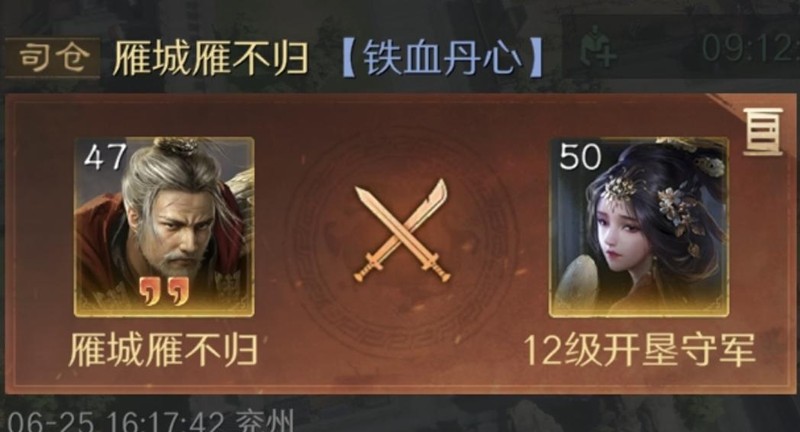Open the 【铁血丹心】 alliance link
800x432 pixels.
pyautogui.click(x=442, y=58)
